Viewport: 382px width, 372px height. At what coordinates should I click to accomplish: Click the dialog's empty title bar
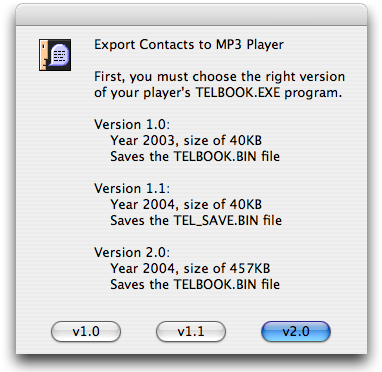click(x=191, y=15)
